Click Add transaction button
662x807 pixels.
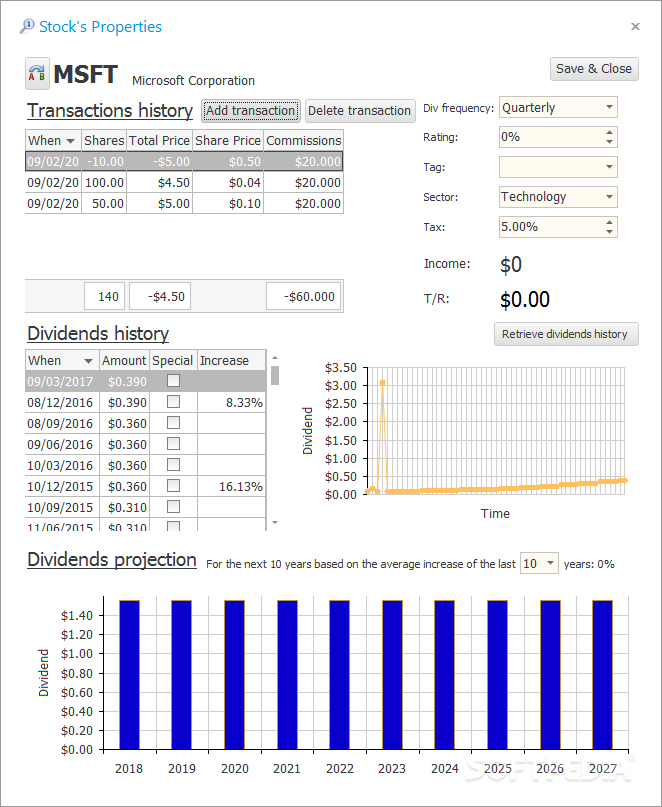click(x=250, y=111)
